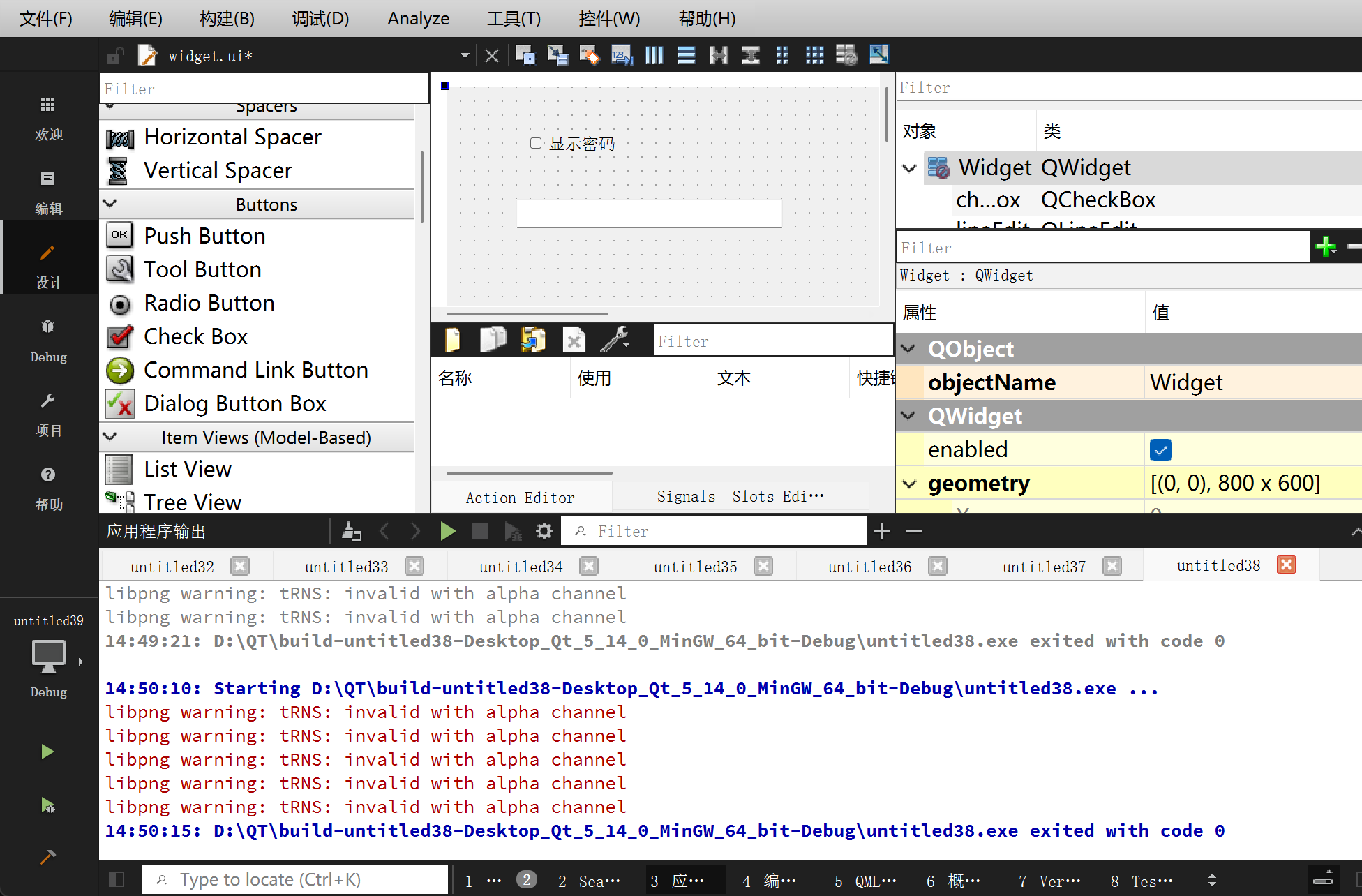Click the wrench icon in Action Editor
Image resolution: width=1362 pixels, height=896 pixels.
(615, 341)
